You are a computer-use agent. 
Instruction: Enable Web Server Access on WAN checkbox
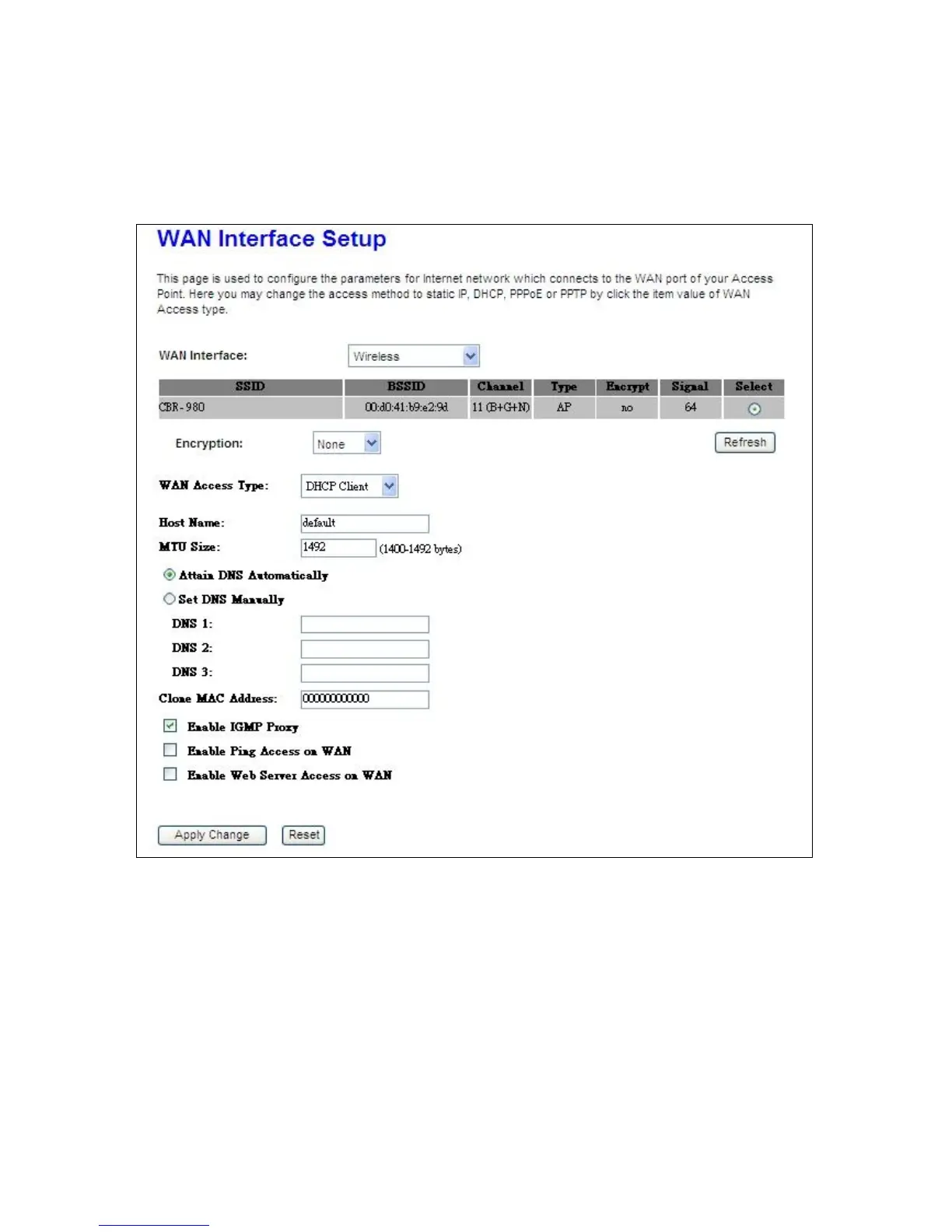click(170, 774)
